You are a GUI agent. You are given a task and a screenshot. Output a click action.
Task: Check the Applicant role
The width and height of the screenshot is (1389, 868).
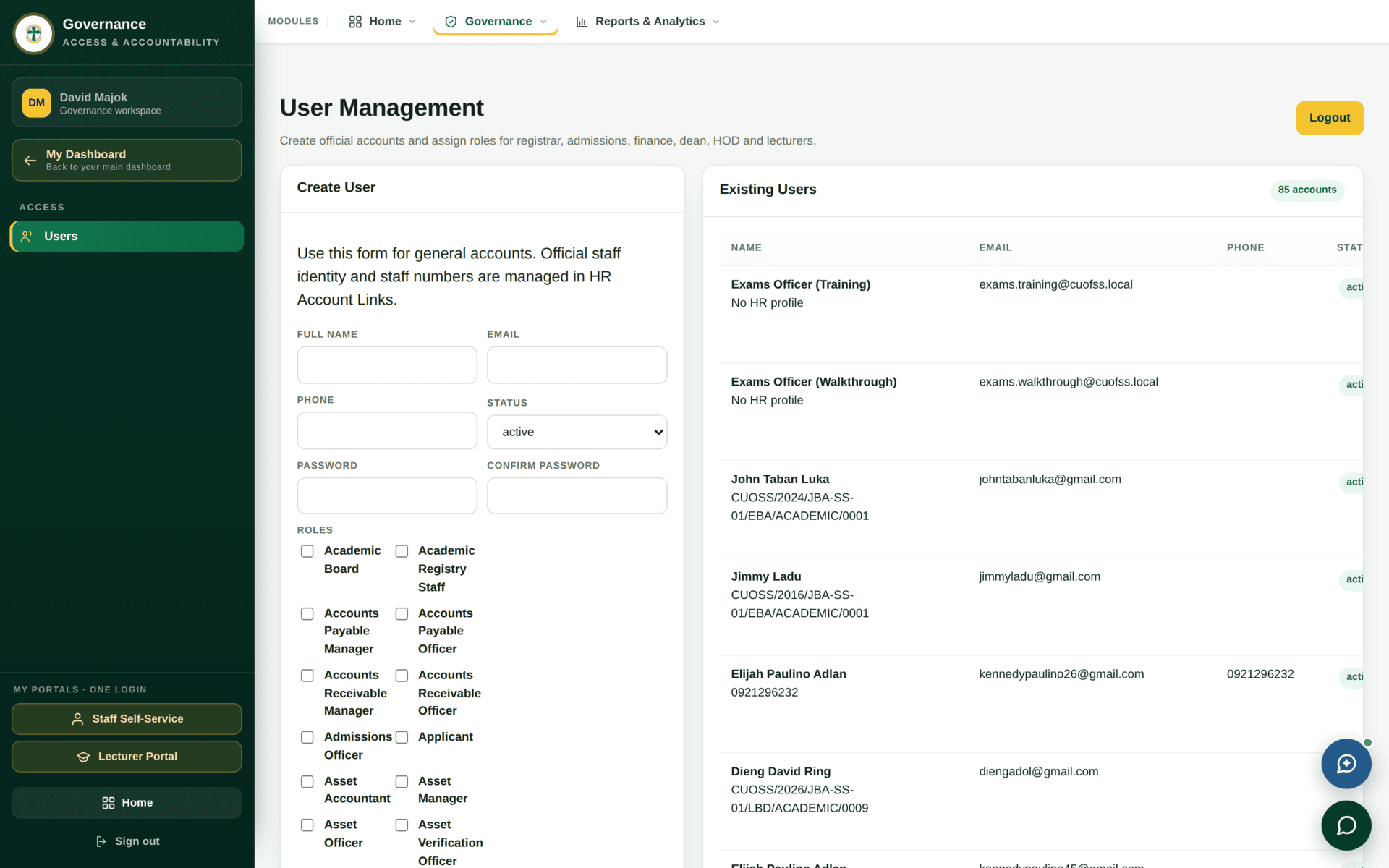coord(402,737)
